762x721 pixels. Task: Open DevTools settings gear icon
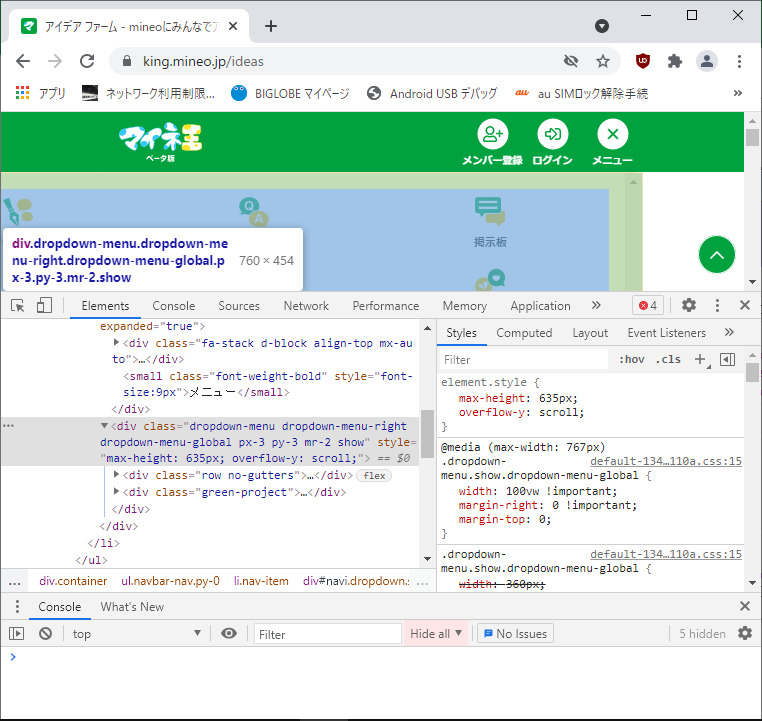coord(689,306)
